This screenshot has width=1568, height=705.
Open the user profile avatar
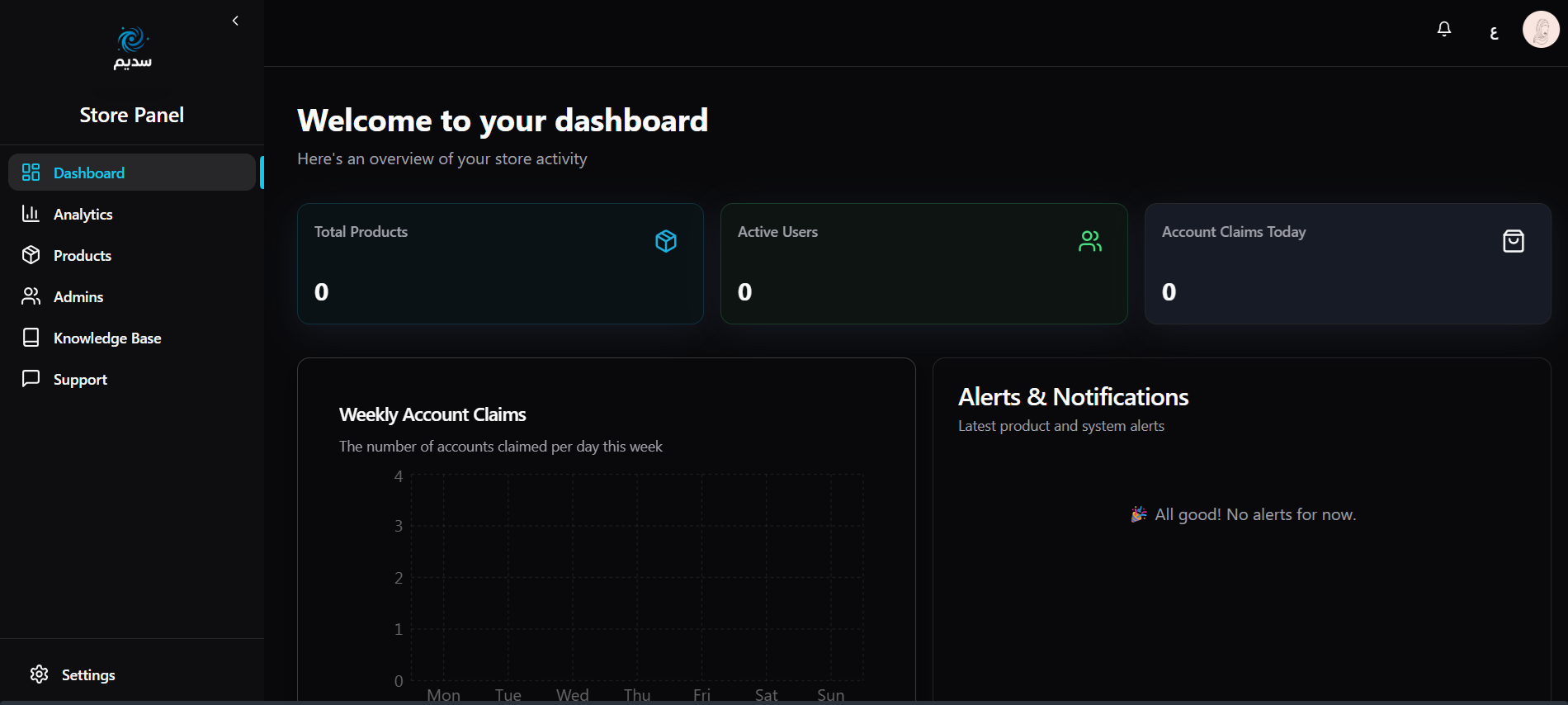pyautogui.click(x=1540, y=30)
